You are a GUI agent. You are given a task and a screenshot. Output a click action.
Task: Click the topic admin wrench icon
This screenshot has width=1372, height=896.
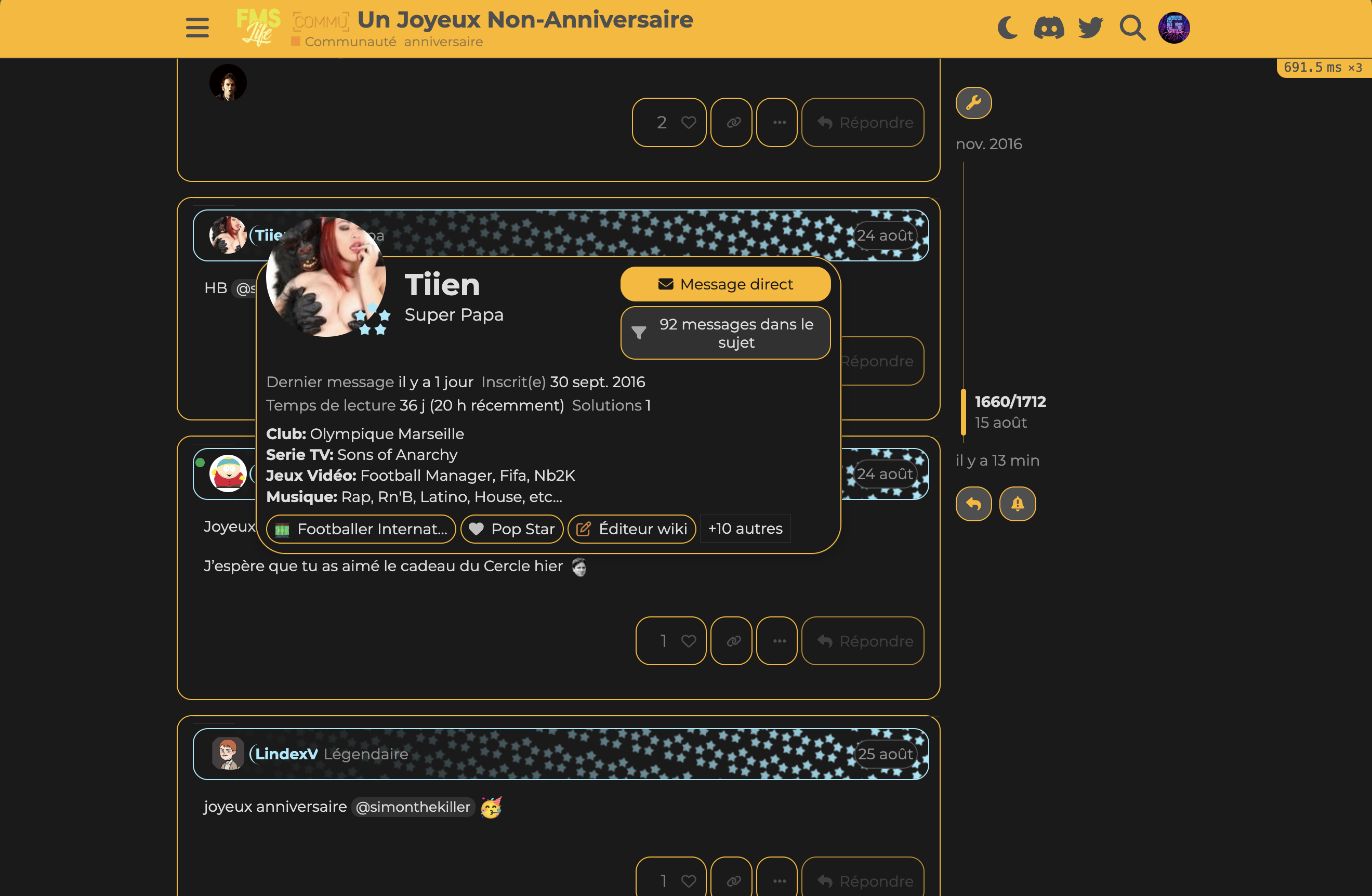973,102
